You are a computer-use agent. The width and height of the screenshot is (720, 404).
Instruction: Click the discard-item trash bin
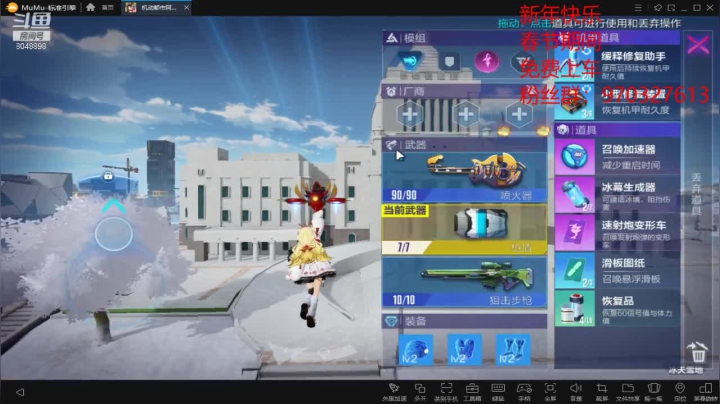698,352
